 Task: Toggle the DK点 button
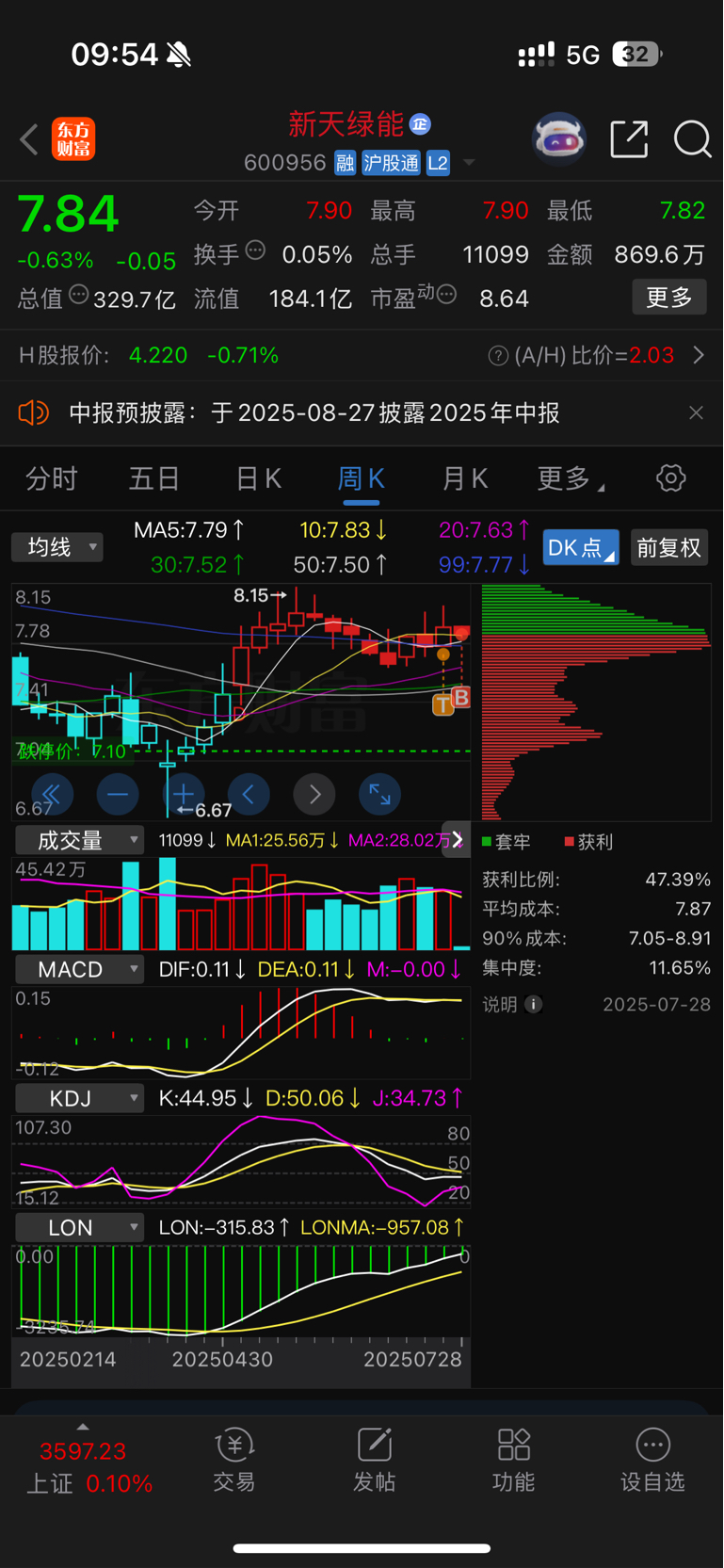pos(581,547)
